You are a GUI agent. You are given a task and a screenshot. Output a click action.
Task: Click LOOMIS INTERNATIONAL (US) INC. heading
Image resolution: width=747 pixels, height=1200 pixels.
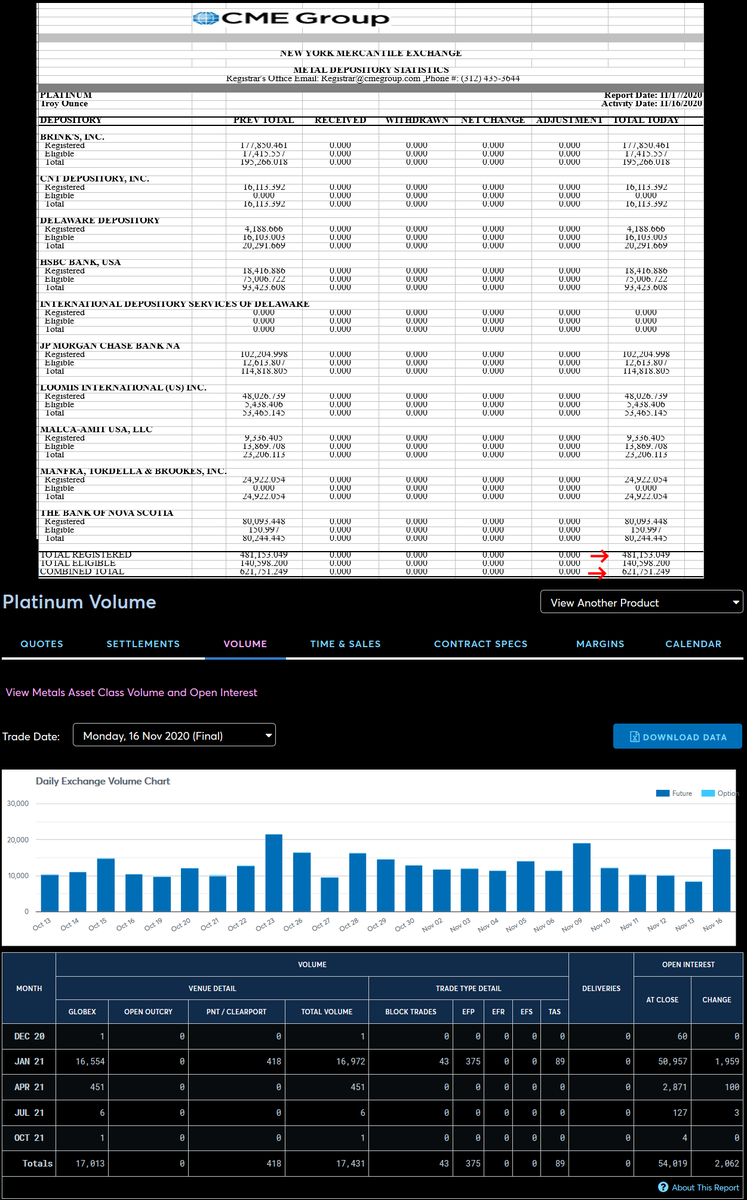pyautogui.click(x=123, y=387)
